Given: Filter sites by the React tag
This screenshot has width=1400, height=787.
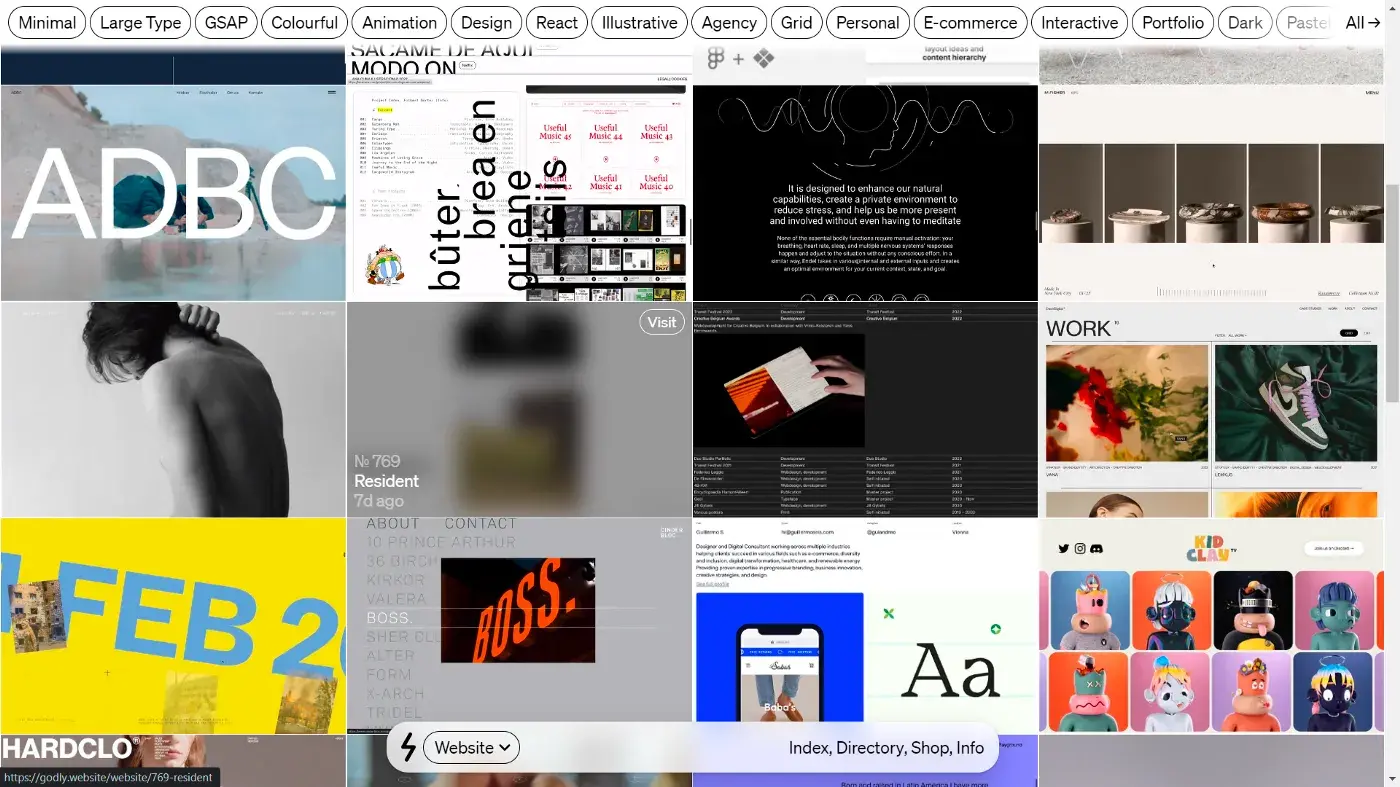Looking at the screenshot, I should point(557,22).
